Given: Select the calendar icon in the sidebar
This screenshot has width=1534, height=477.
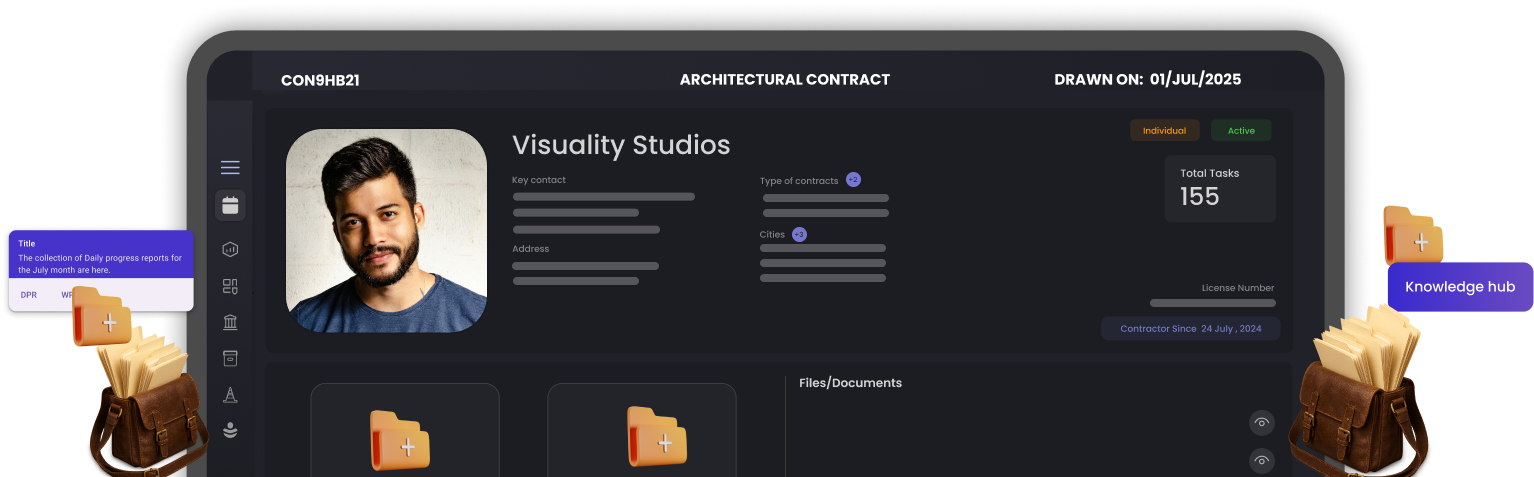Looking at the screenshot, I should [x=230, y=205].
